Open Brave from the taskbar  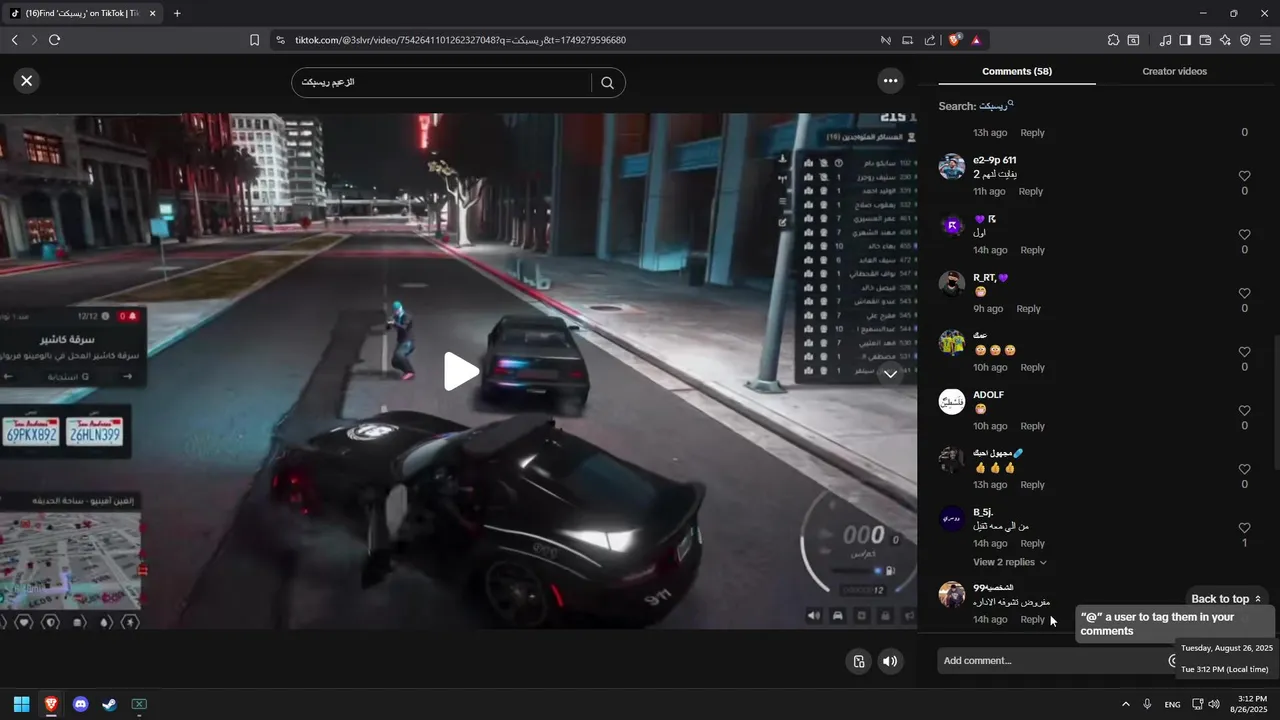(51, 704)
